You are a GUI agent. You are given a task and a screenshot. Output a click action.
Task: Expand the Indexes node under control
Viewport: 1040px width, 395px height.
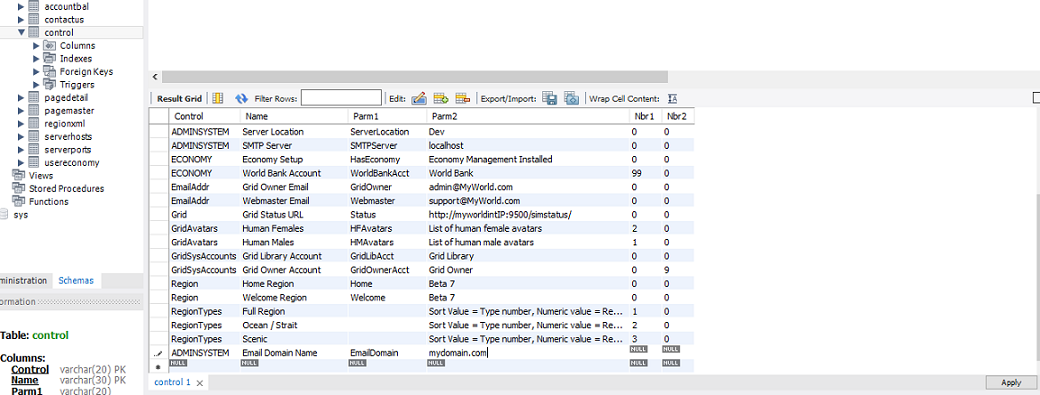click(x=36, y=58)
